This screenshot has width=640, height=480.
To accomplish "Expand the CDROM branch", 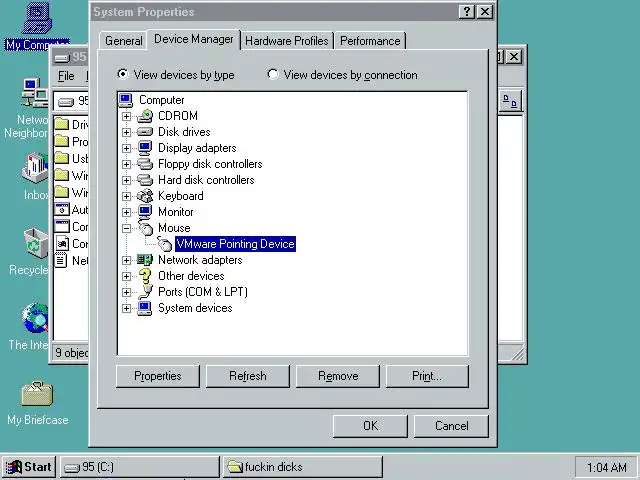I will [x=126, y=116].
